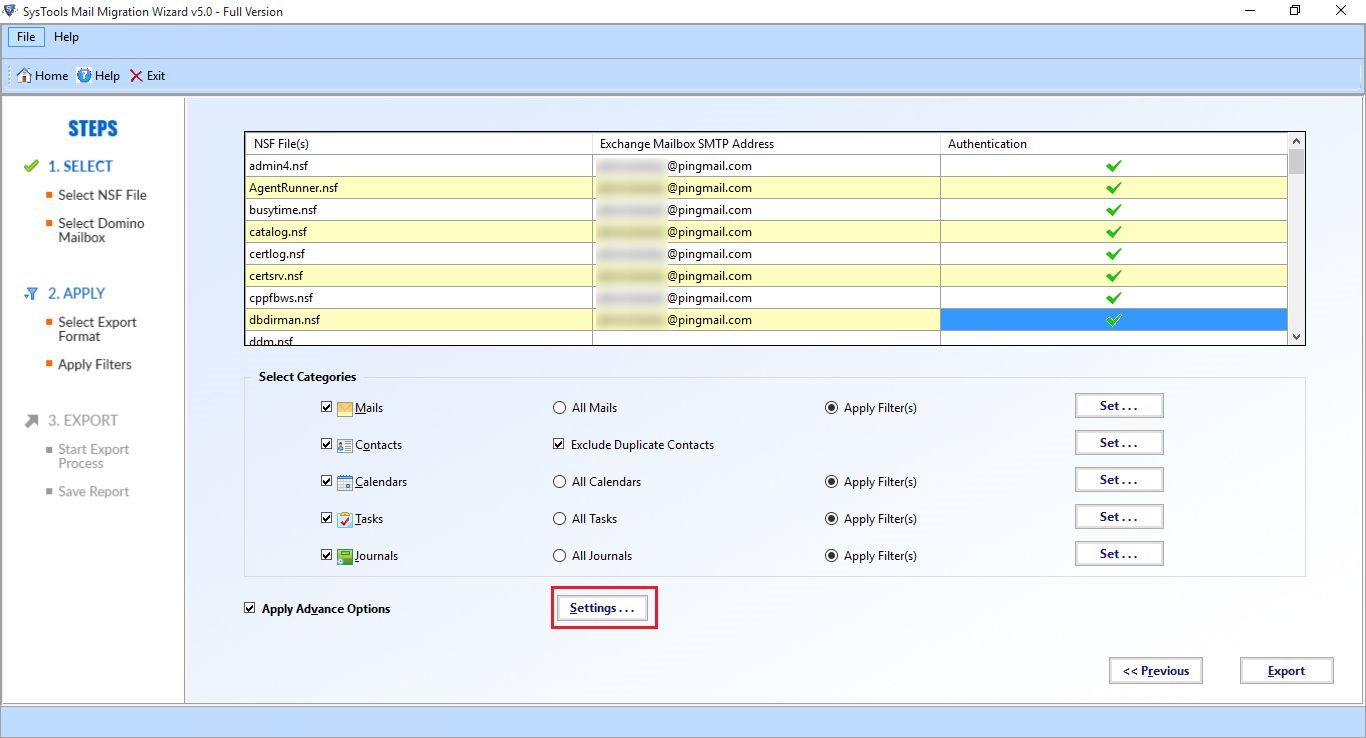Select the All Calendars radio button
This screenshot has height=738, width=1366.
click(559, 482)
